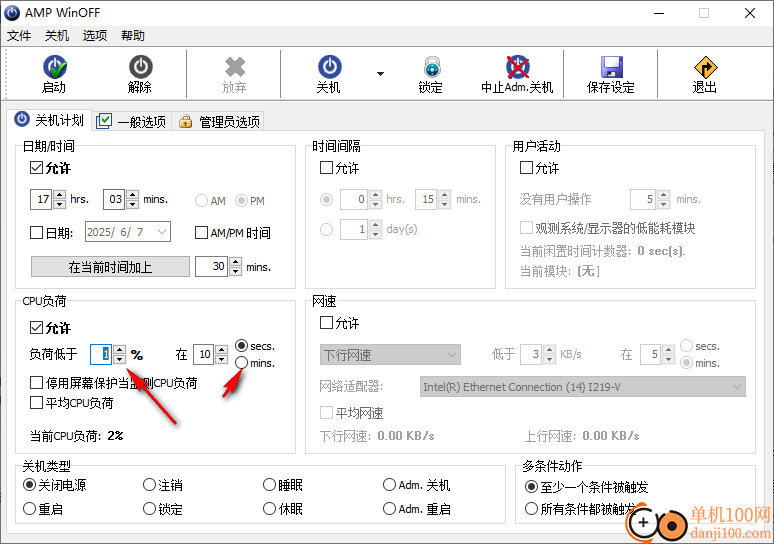This screenshot has height=544, width=774.
Task: Open the 选项 menu
Action: coord(95,36)
